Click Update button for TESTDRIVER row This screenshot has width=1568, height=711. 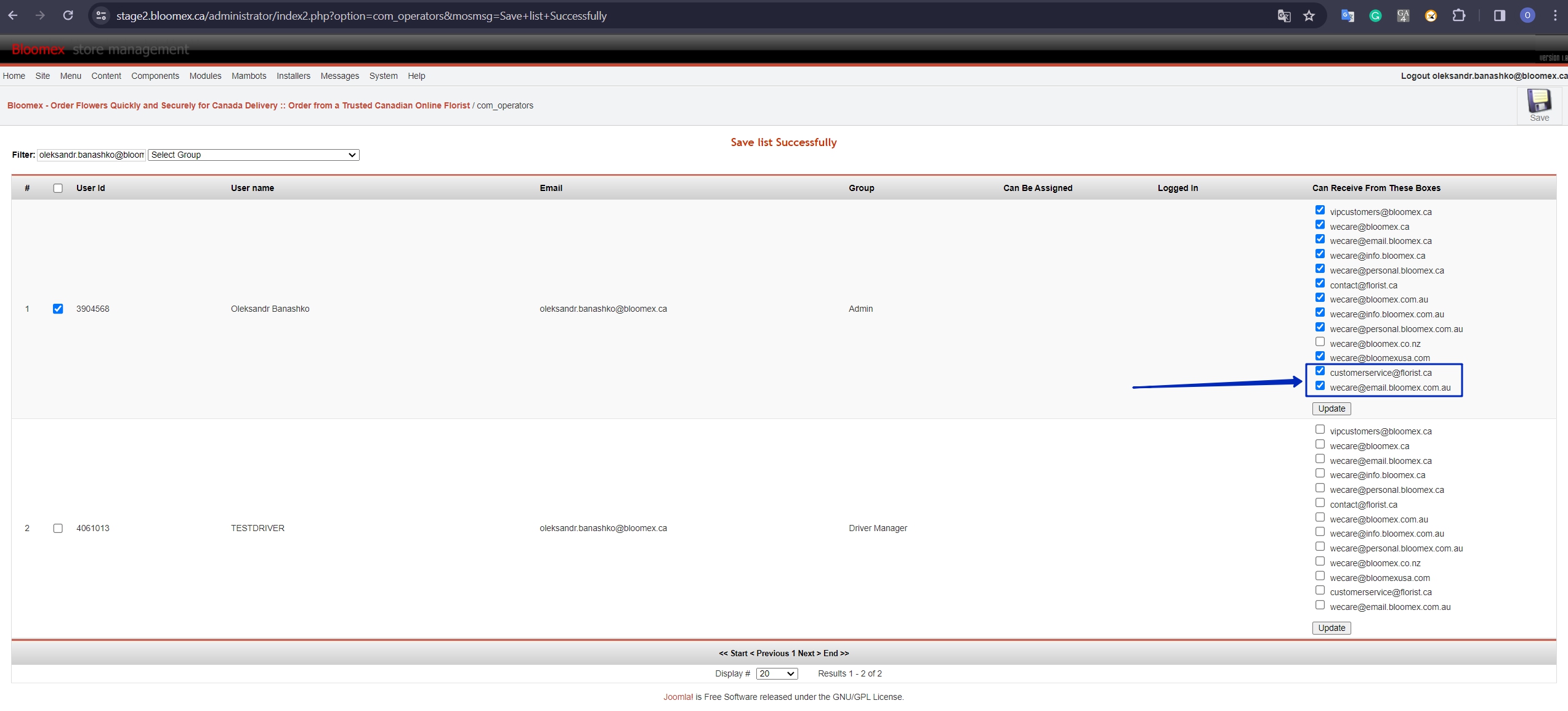point(1332,628)
